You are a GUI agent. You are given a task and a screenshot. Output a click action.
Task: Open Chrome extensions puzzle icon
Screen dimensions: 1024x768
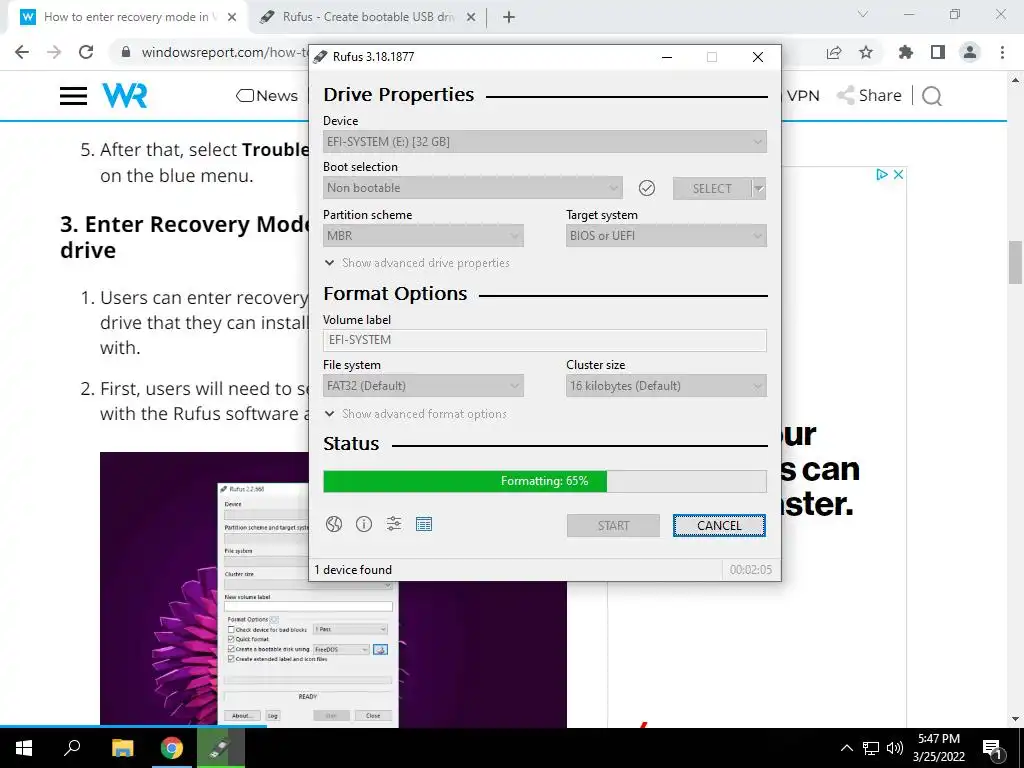[x=905, y=52]
